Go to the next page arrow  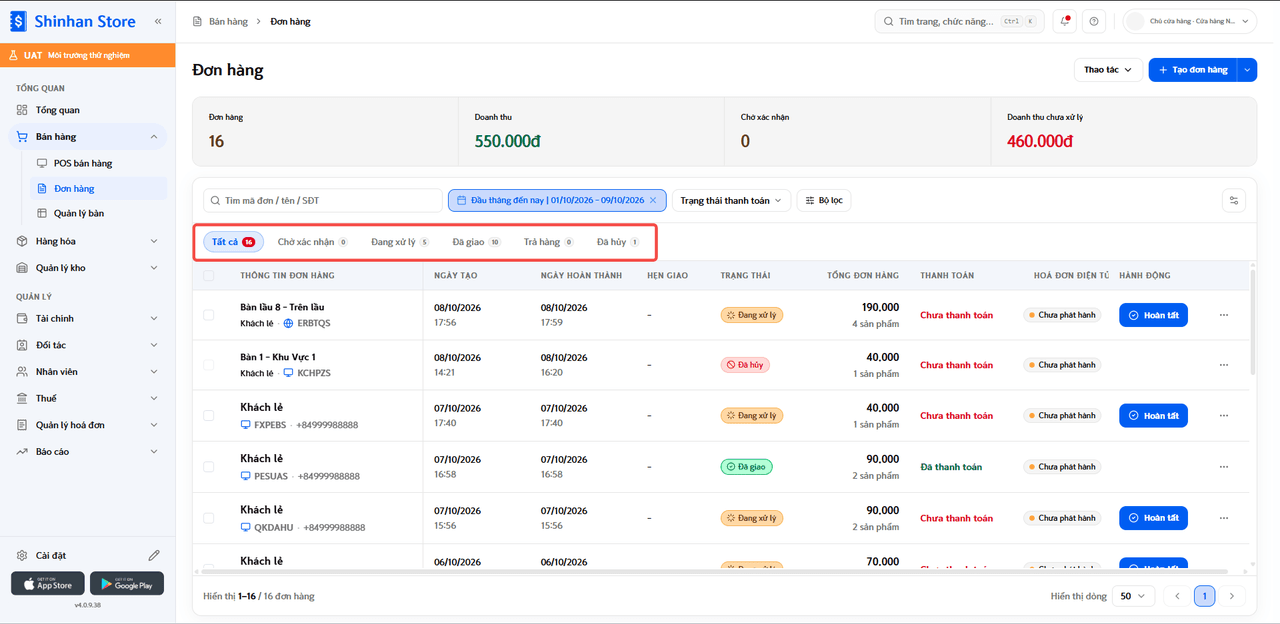pyautogui.click(x=1232, y=596)
